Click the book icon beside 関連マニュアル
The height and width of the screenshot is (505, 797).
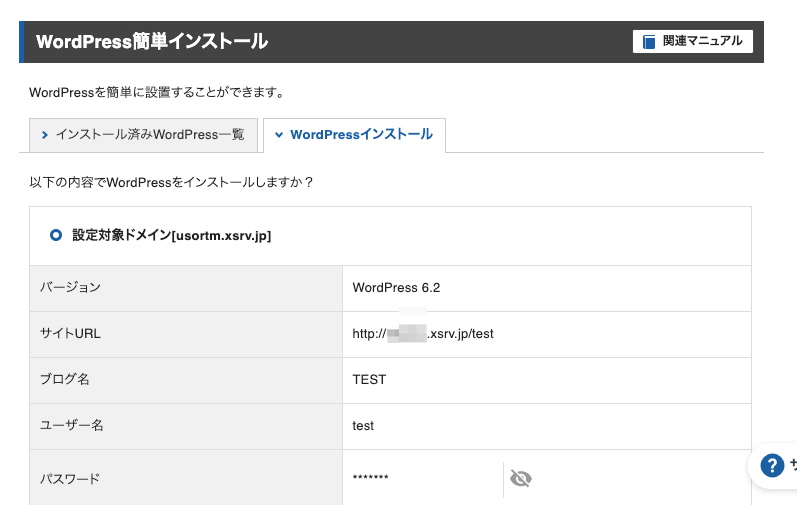coord(649,42)
